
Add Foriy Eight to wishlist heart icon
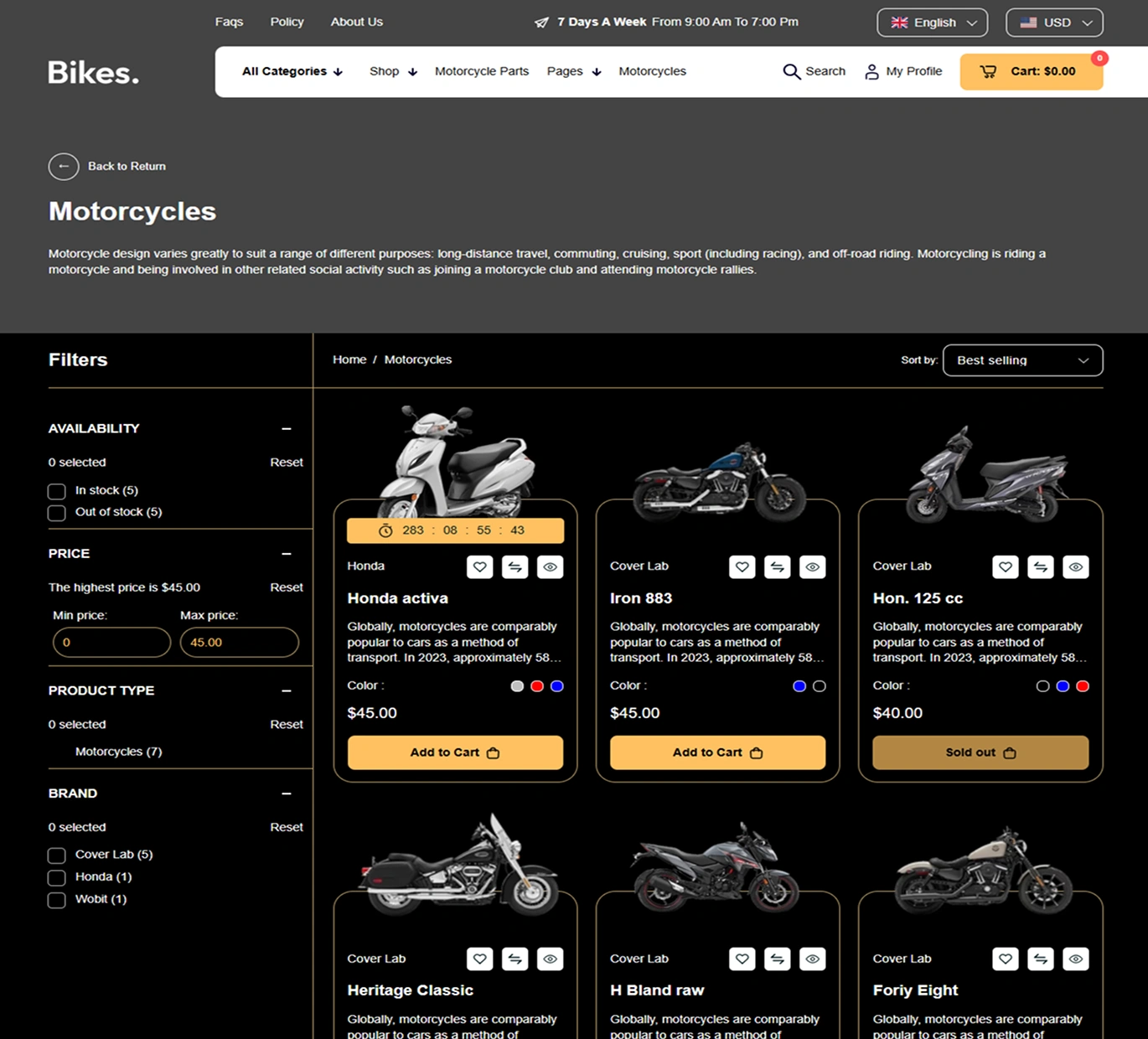click(x=1005, y=959)
